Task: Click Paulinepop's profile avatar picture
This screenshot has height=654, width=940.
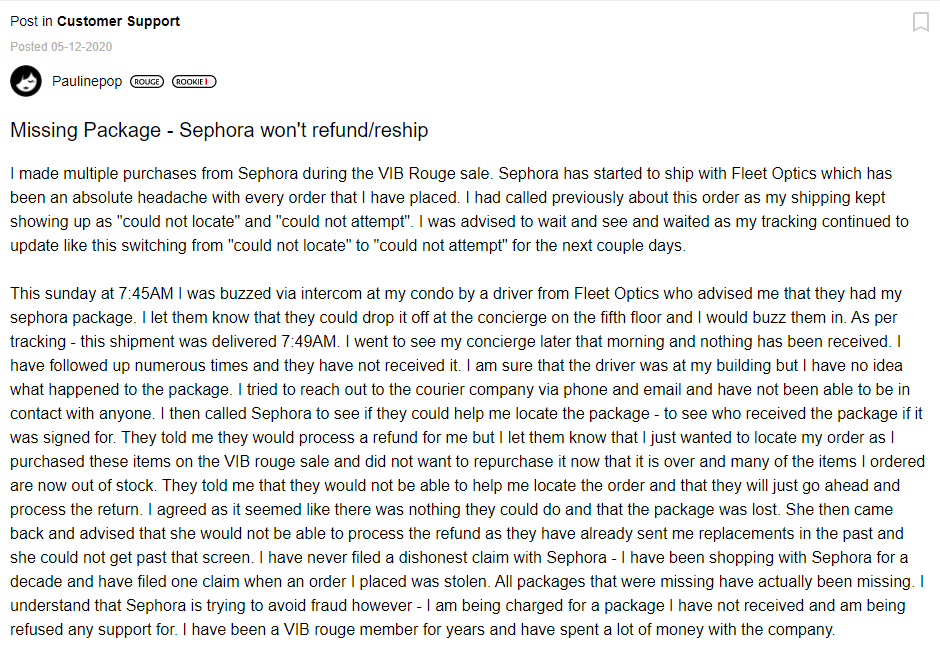Action: pos(26,82)
